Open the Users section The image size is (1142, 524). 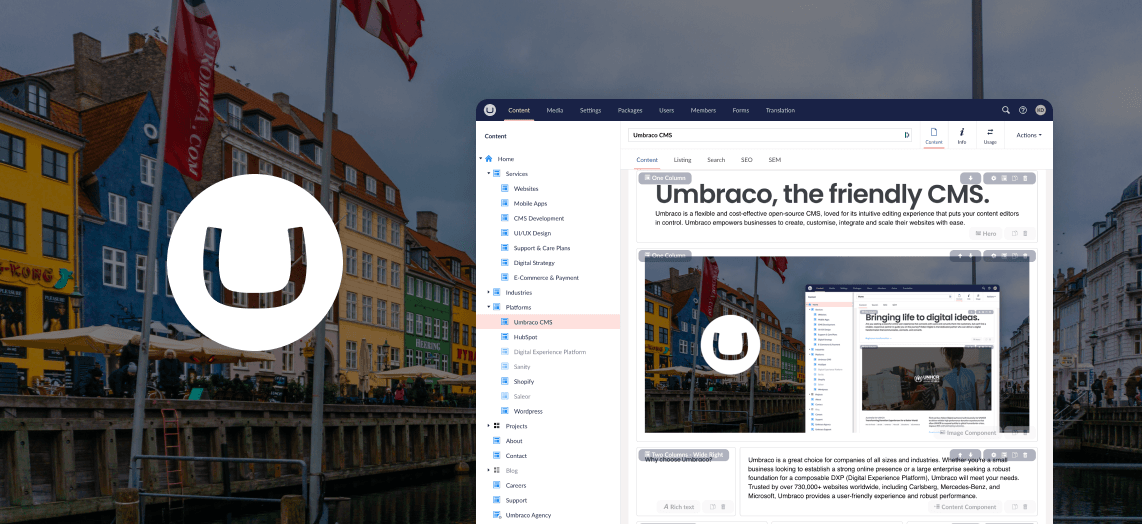[x=666, y=111]
